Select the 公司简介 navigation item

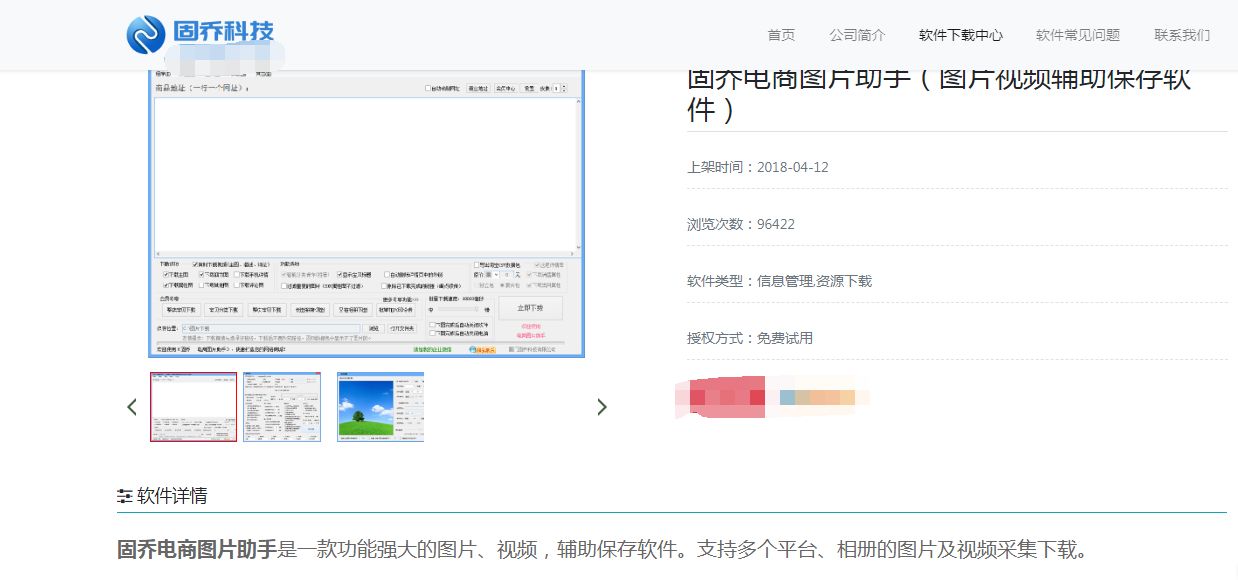pyautogui.click(x=856, y=34)
